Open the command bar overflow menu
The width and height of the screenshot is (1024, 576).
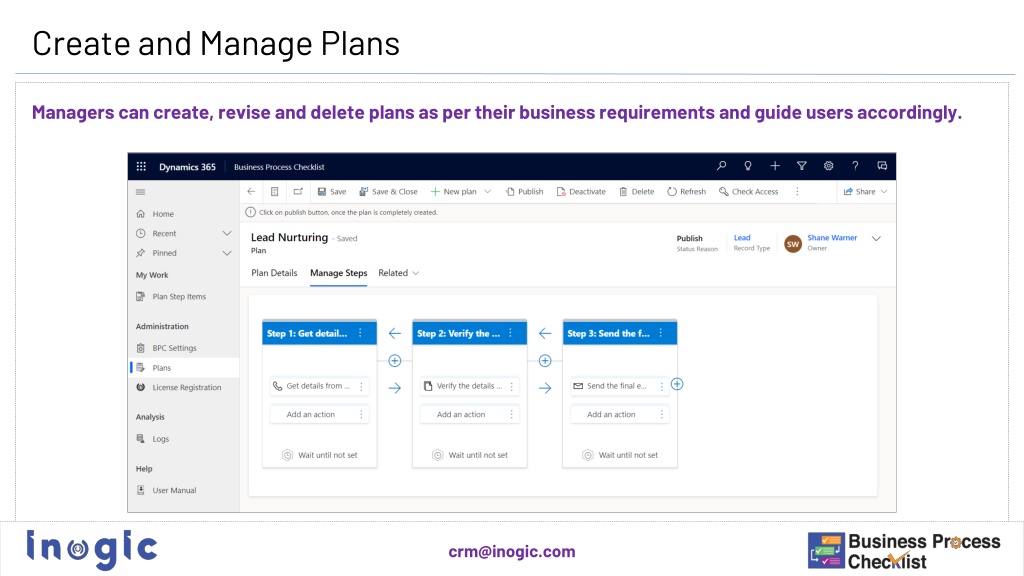tap(797, 191)
